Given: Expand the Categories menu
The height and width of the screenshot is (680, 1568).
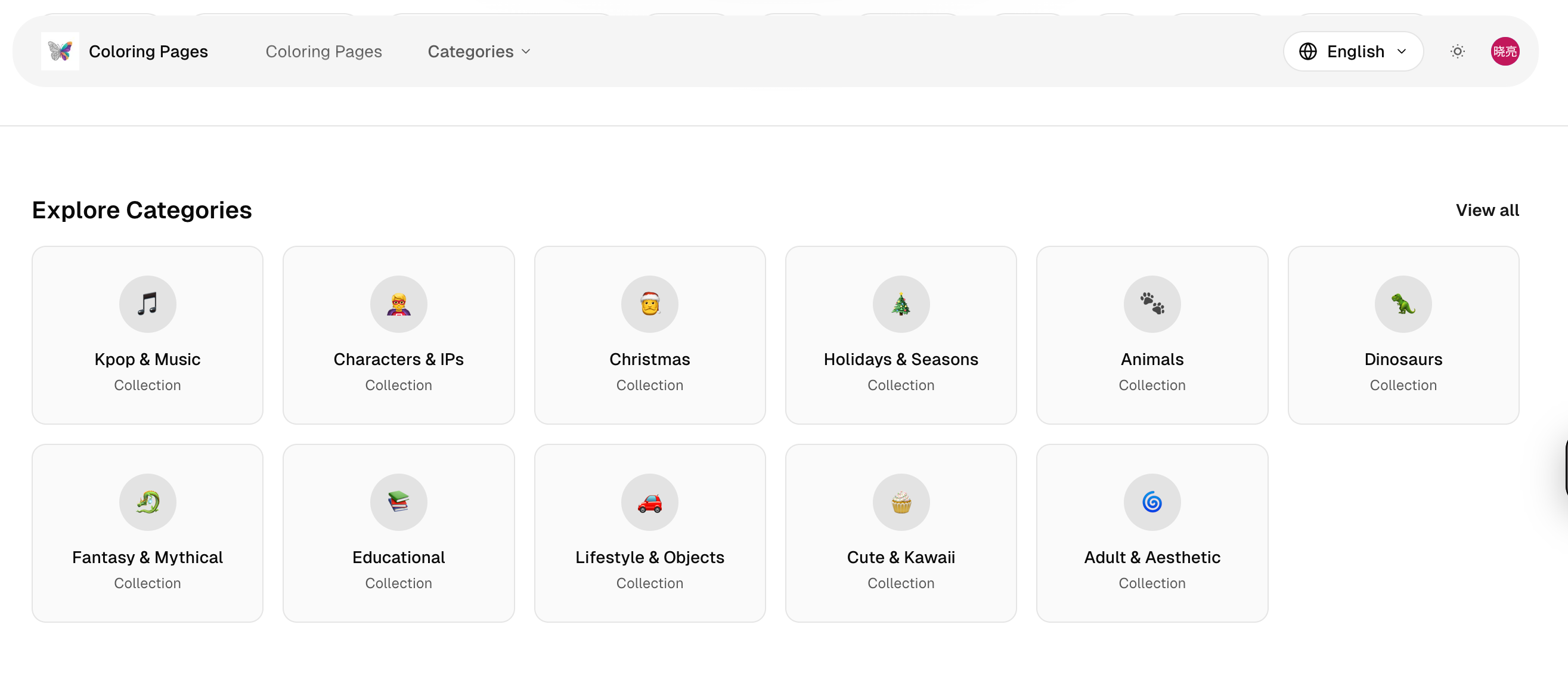Looking at the screenshot, I should pyautogui.click(x=478, y=51).
